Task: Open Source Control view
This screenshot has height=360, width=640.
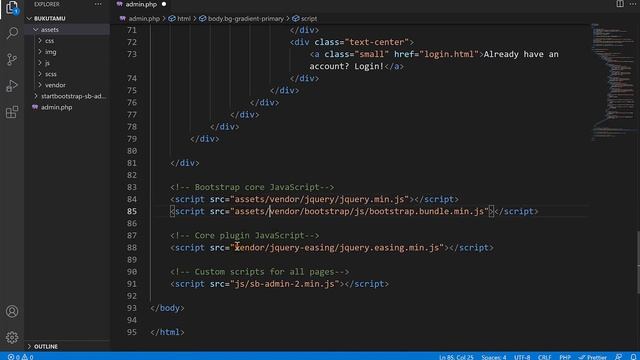Action: 12,60
